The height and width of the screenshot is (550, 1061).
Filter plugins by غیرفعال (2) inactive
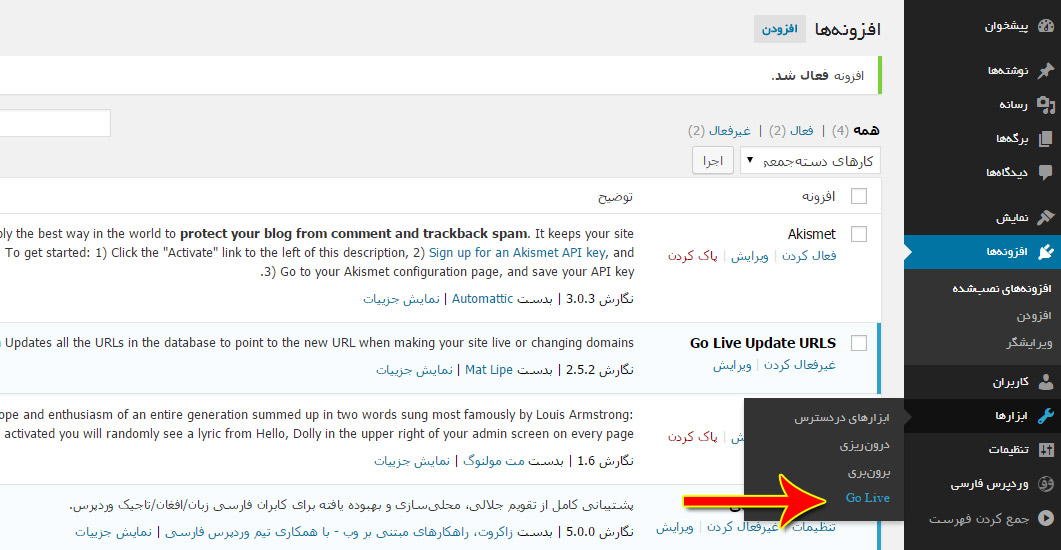click(x=719, y=131)
